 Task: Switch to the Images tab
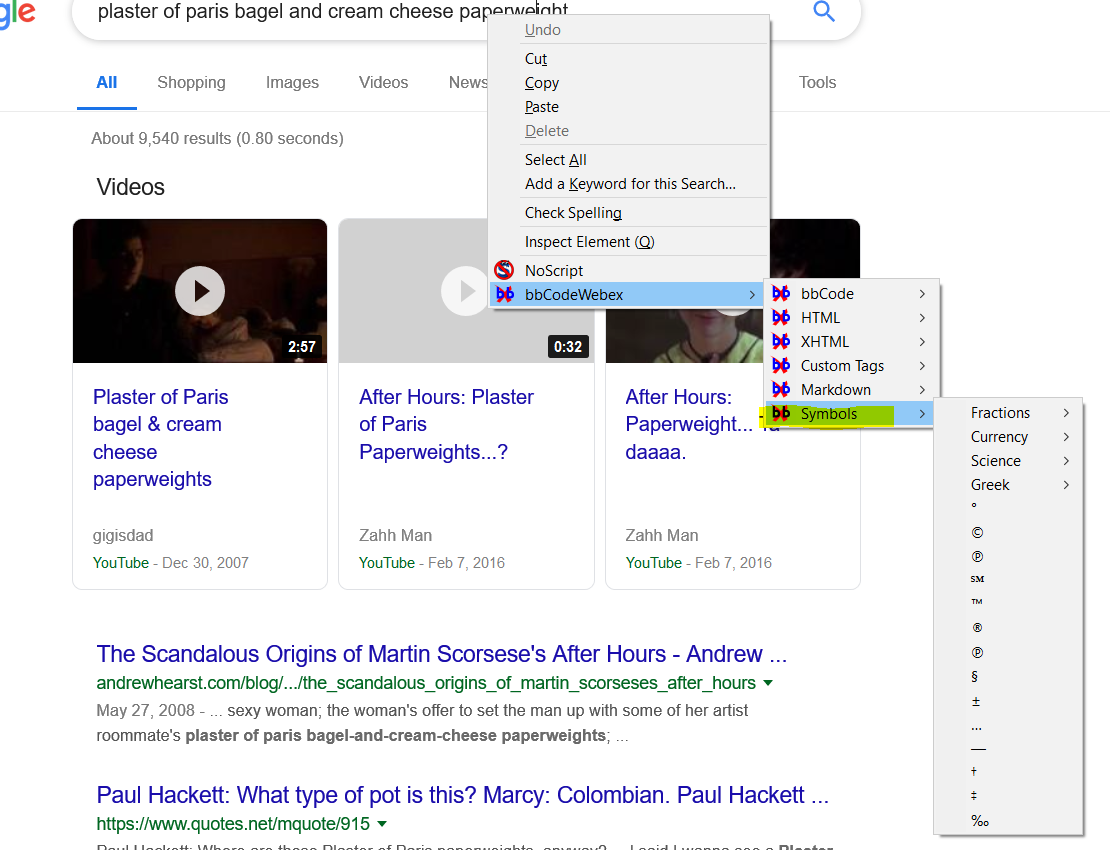292,83
